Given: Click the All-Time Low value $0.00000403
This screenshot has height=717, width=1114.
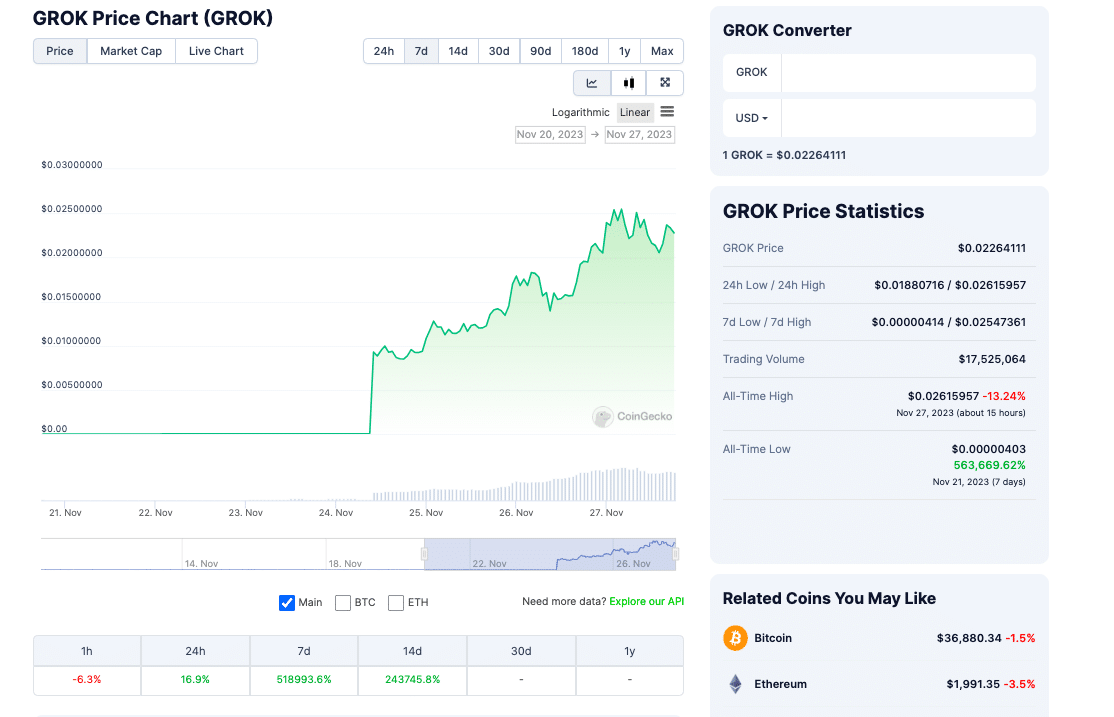Looking at the screenshot, I should tap(988, 449).
